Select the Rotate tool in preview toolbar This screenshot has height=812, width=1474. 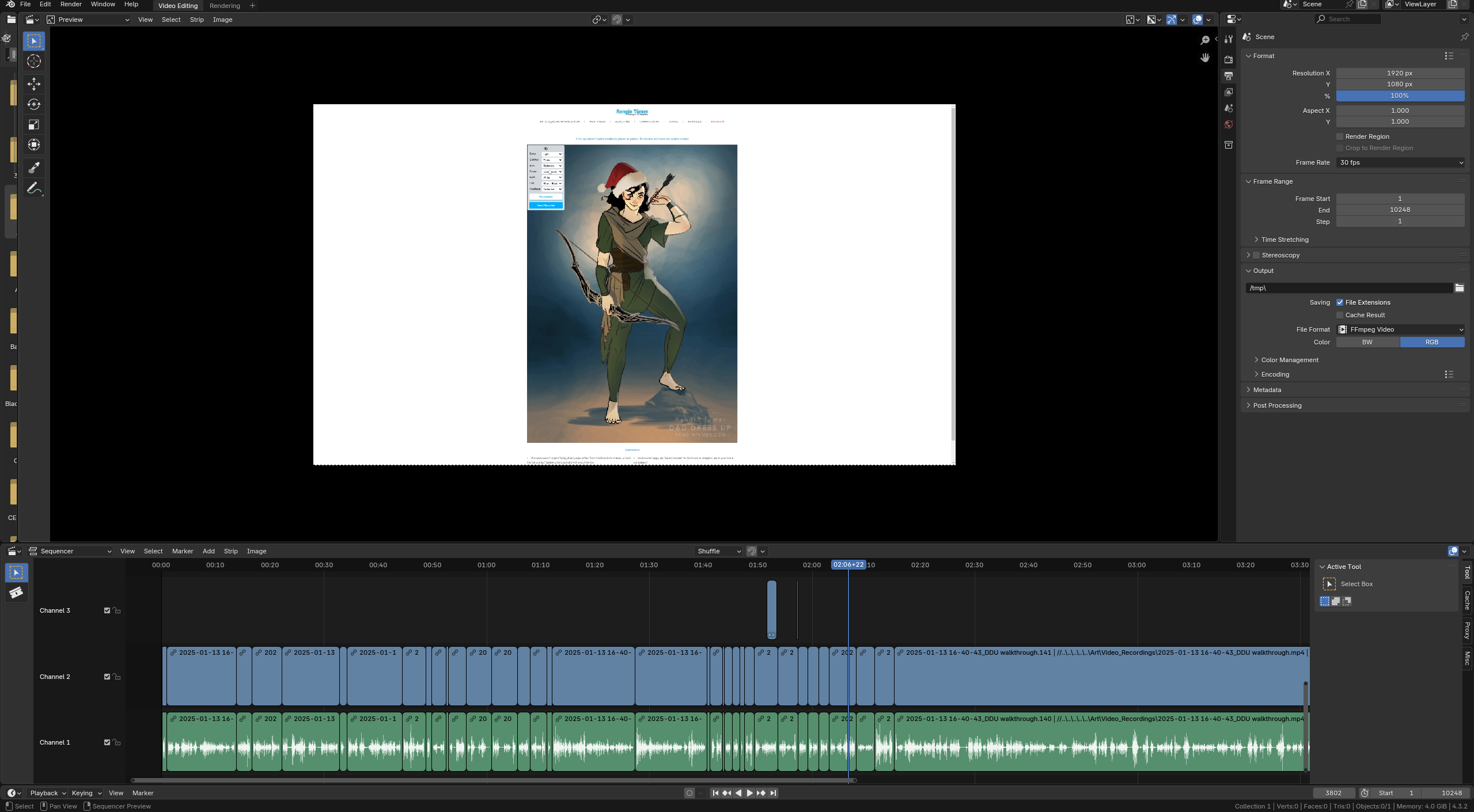[x=34, y=104]
